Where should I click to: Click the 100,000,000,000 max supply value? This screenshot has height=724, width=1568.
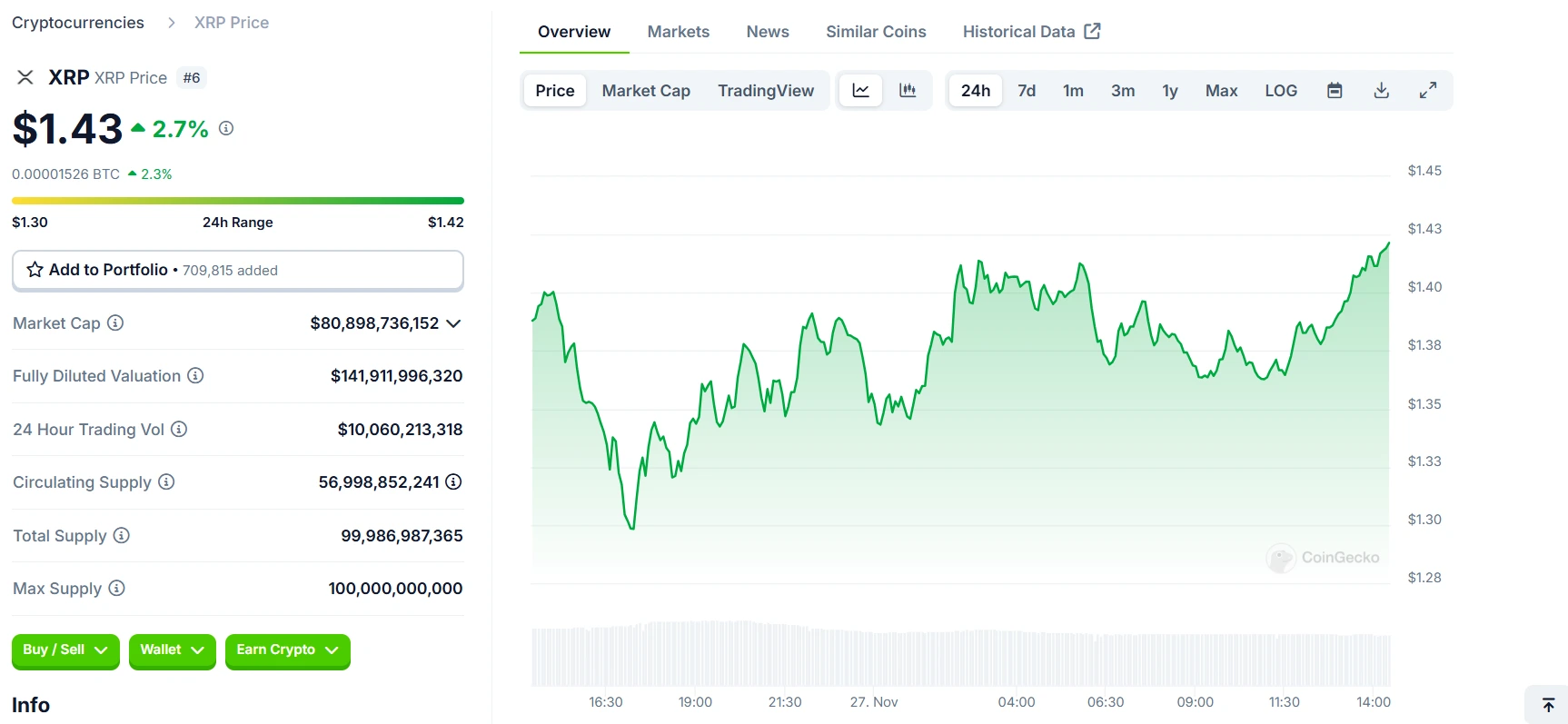395,588
